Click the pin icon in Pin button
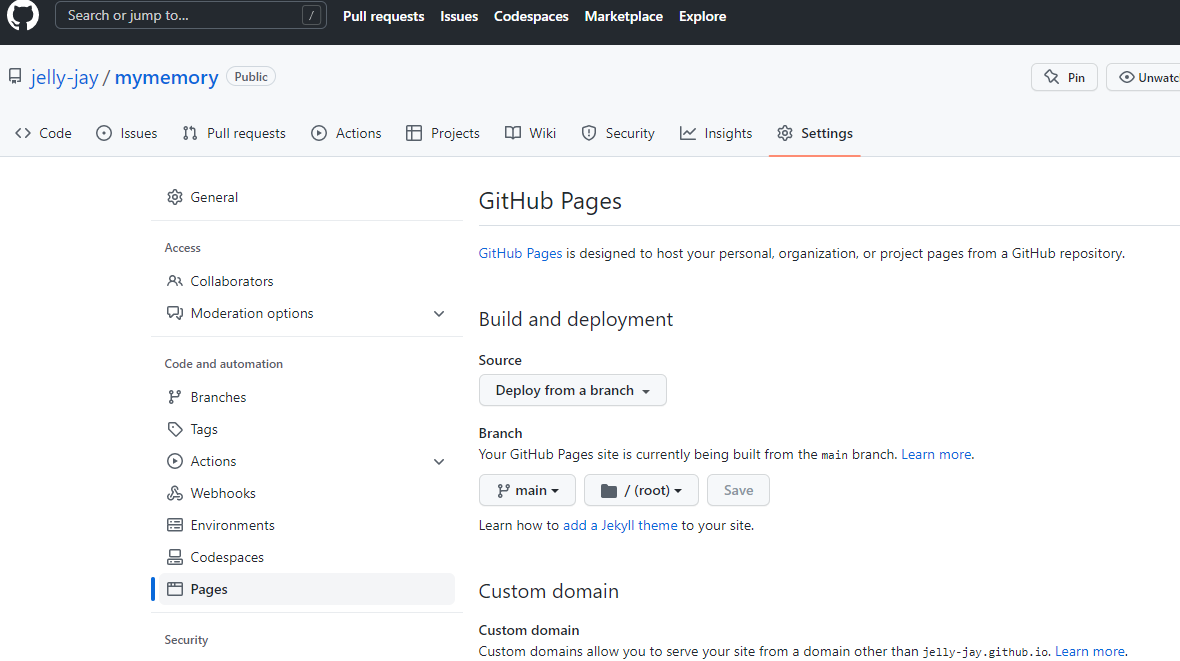Screen dimensions: 1180x661 (1051, 77)
